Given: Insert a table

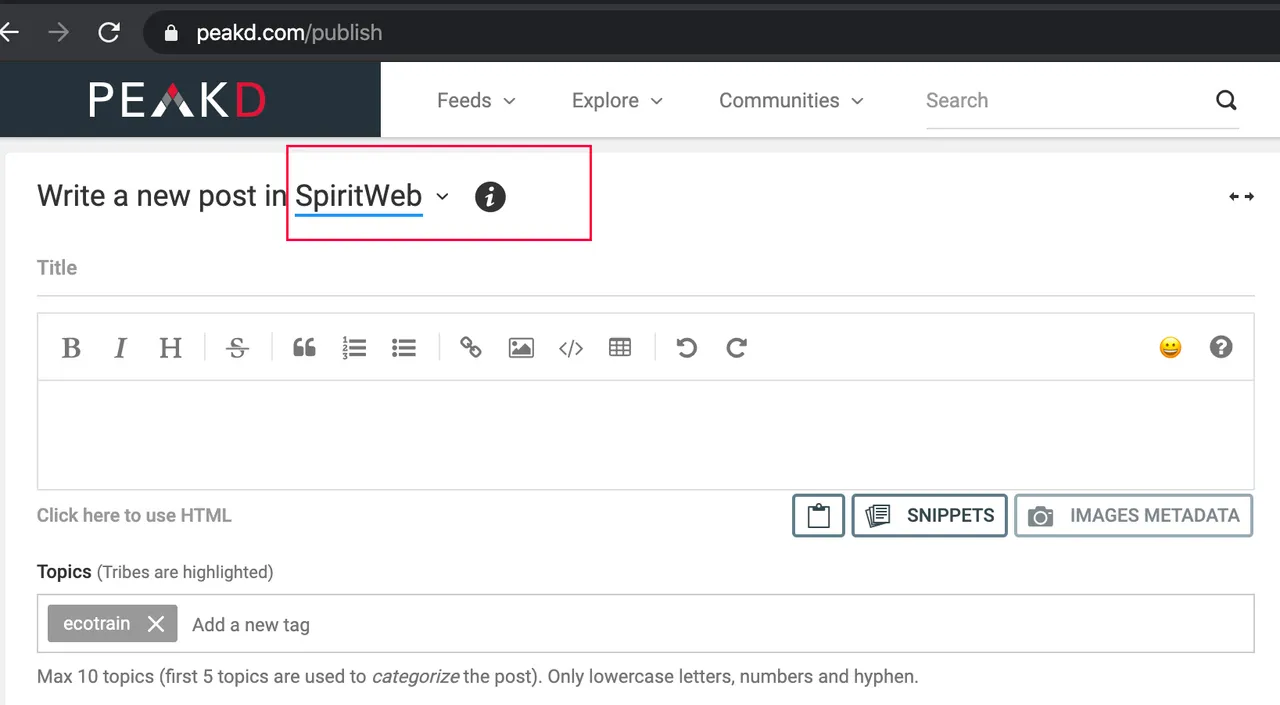Looking at the screenshot, I should [620, 348].
